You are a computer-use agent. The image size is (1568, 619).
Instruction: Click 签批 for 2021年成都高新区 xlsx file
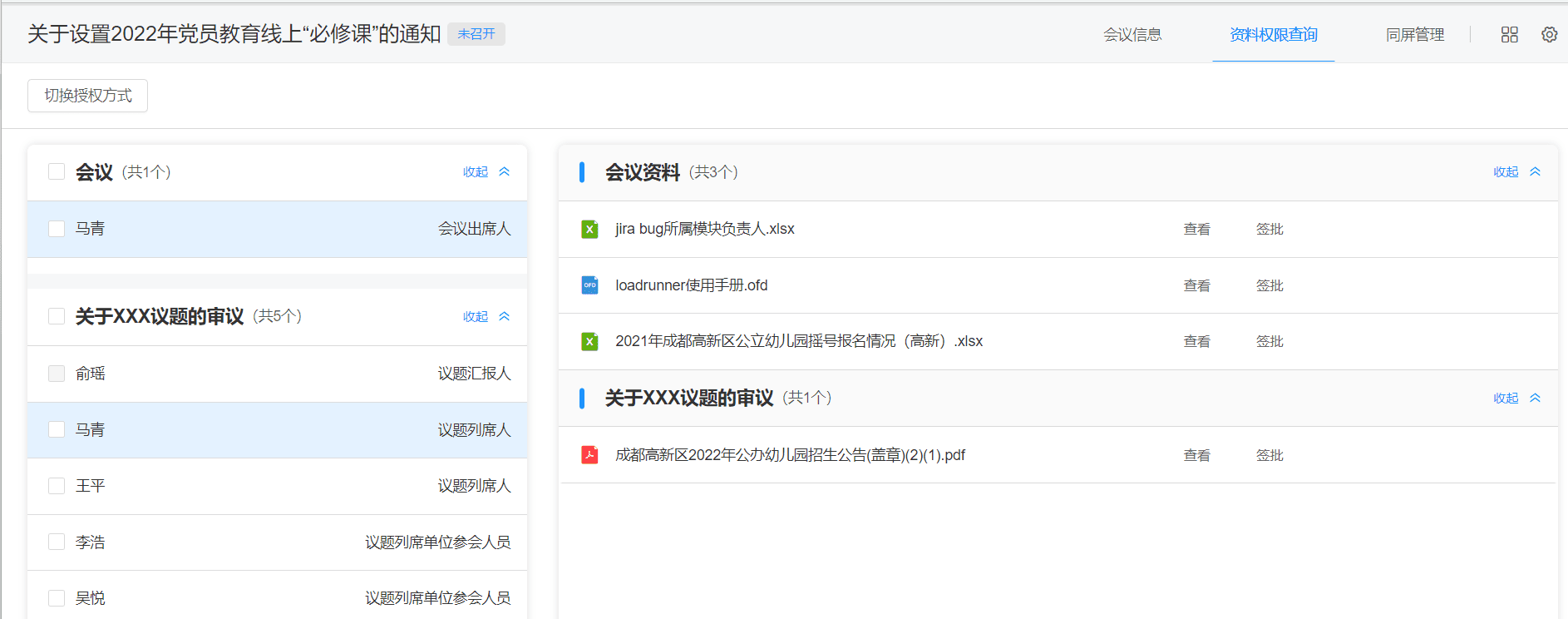tap(1270, 341)
